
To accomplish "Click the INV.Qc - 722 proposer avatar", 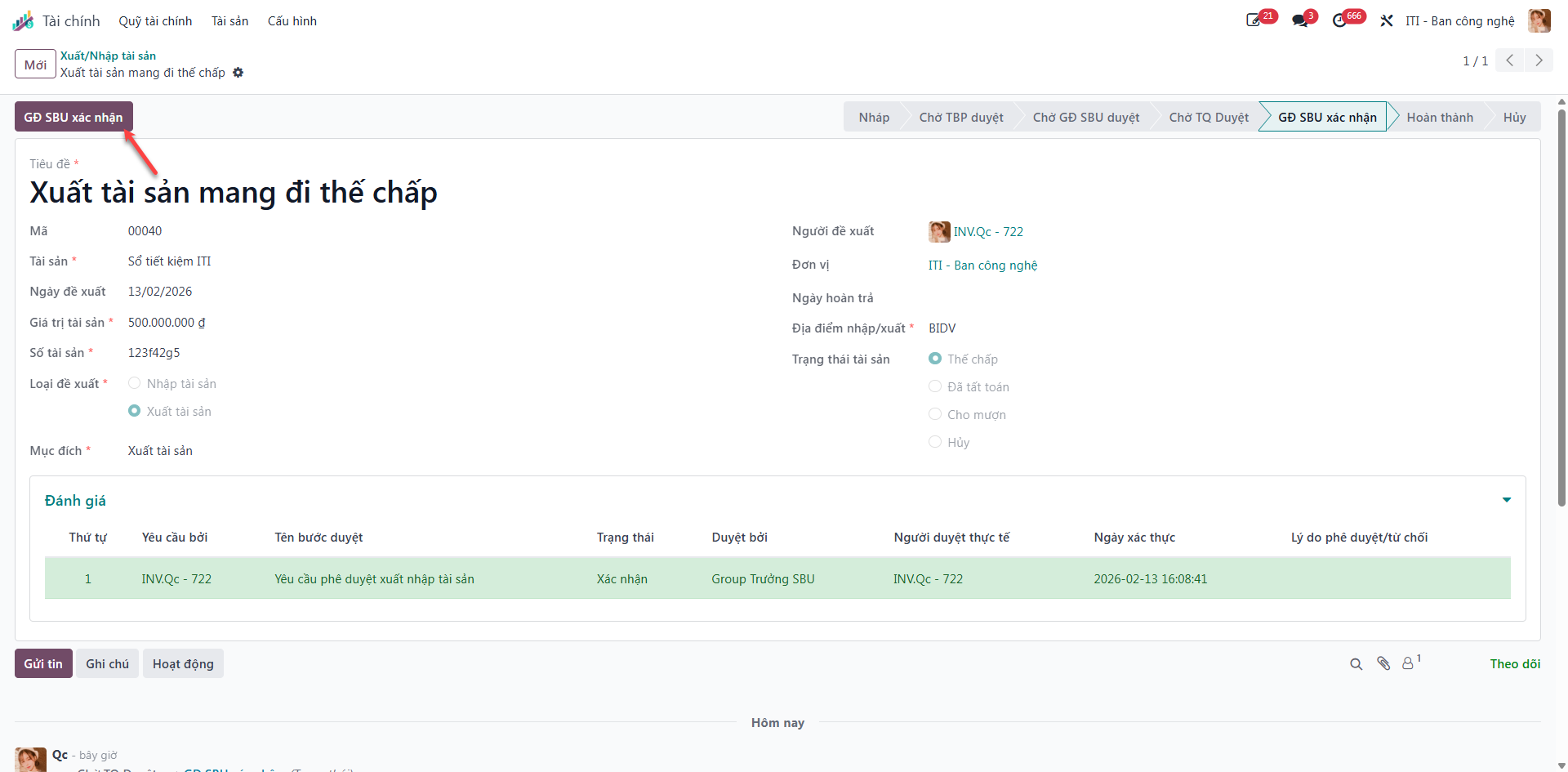I will pyautogui.click(x=939, y=232).
